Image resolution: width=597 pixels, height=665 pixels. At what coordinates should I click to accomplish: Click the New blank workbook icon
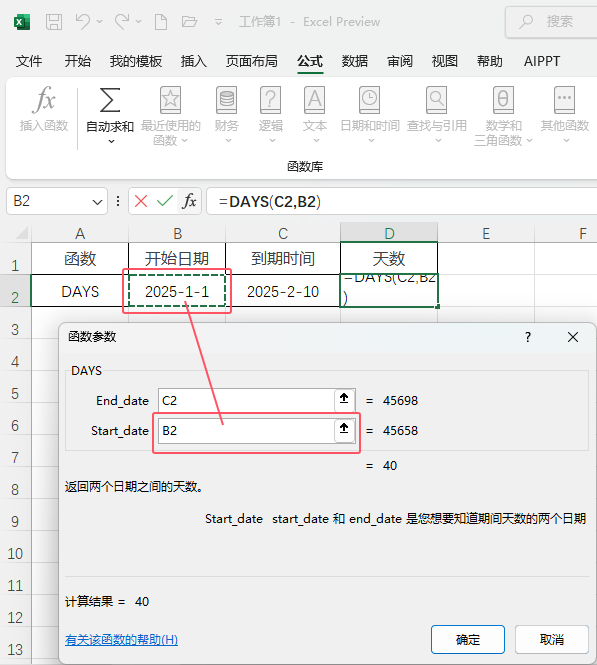pos(161,22)
